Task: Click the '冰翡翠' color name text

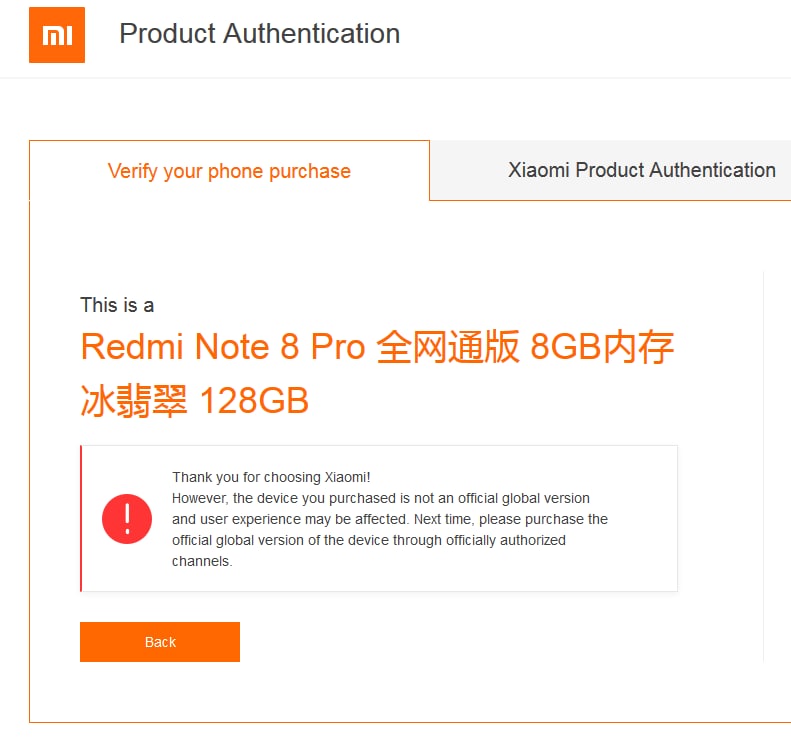Action: coord(134,401)
